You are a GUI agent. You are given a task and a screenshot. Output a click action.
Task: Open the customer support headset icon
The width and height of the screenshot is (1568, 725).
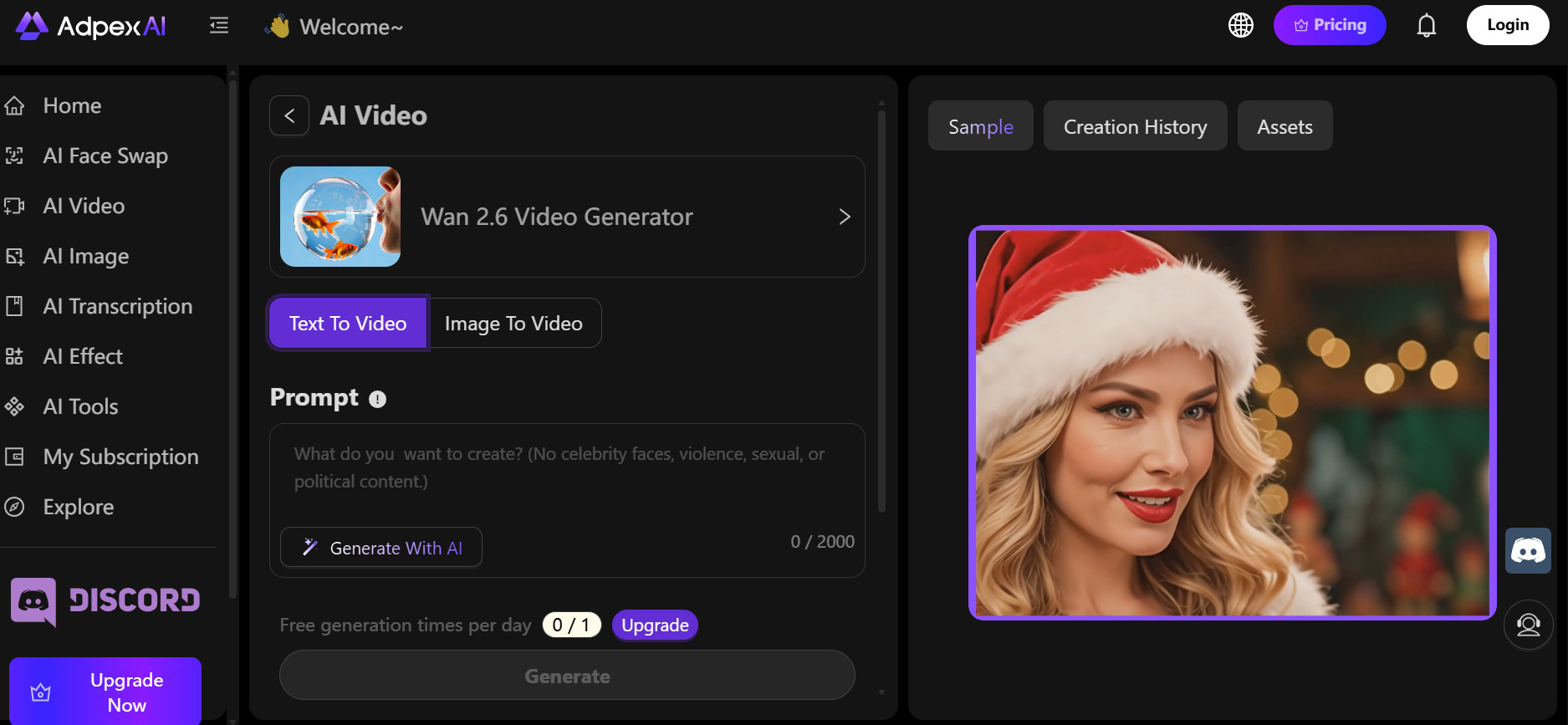click(x=1529, y=625)
